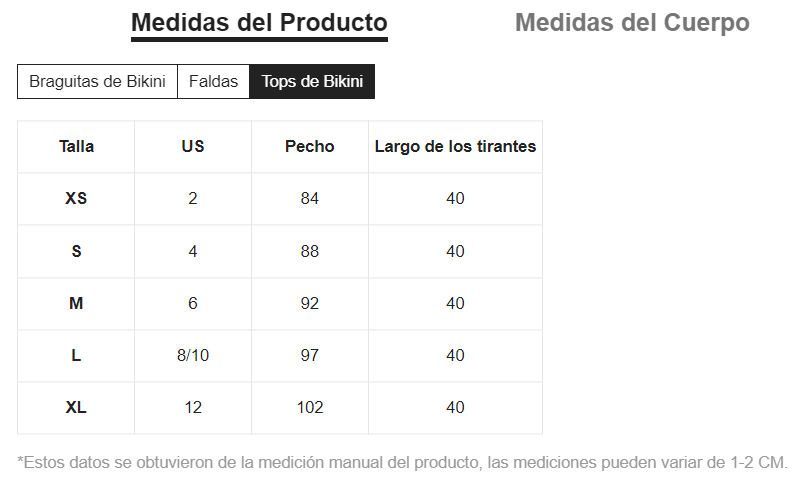Select the M size row label
Screen dimensions: 810x495
coord(76,303)
